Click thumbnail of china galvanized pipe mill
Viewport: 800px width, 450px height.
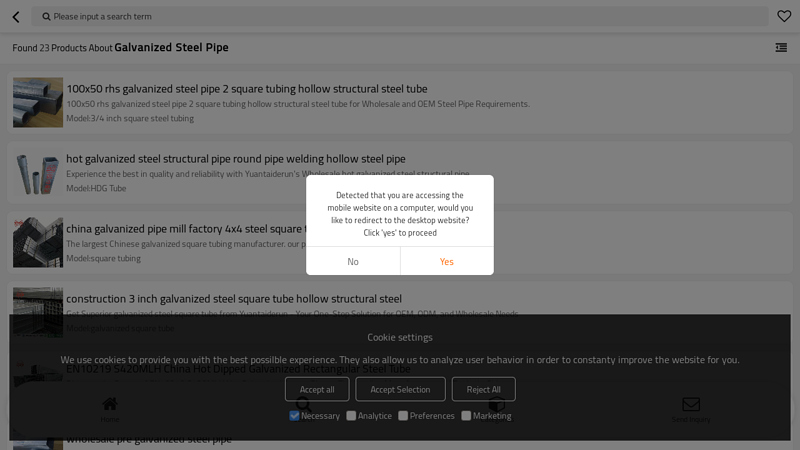coord(38,242)
